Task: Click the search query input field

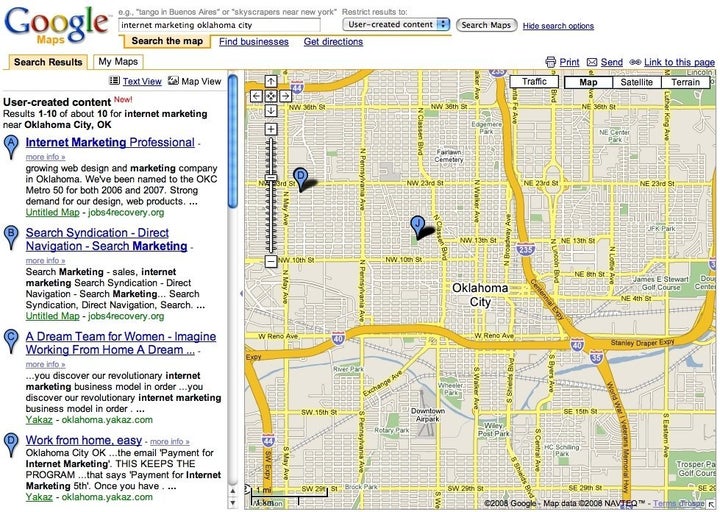Action: click(x=219, y=25)
